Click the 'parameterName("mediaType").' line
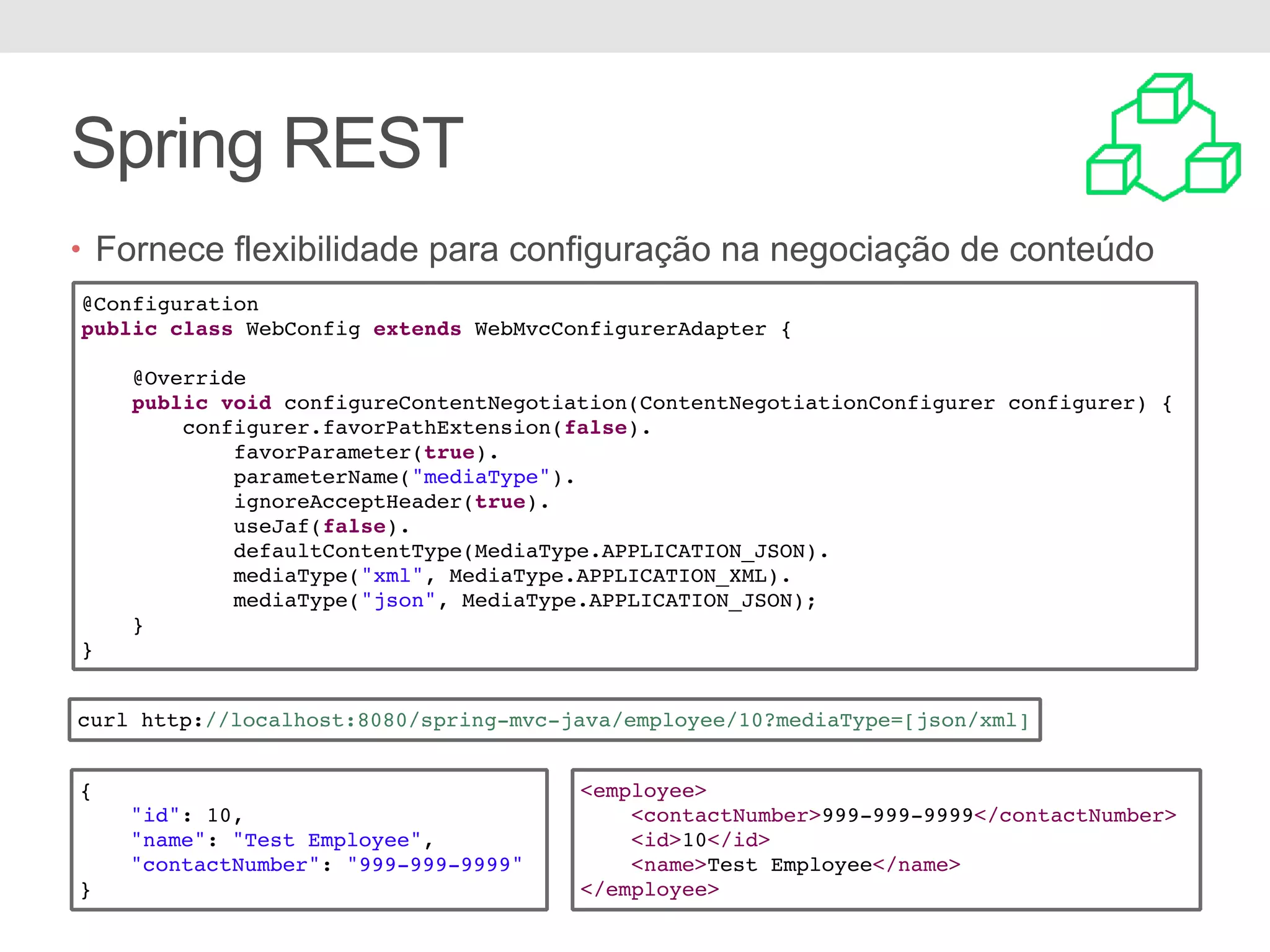The image size is (1270, 952). (404, 478)
